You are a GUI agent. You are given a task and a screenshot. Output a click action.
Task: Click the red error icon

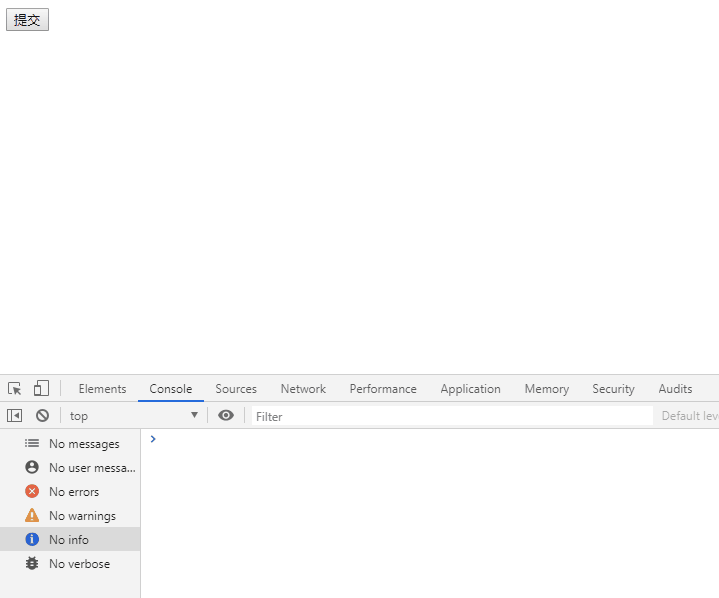[32, 491]
